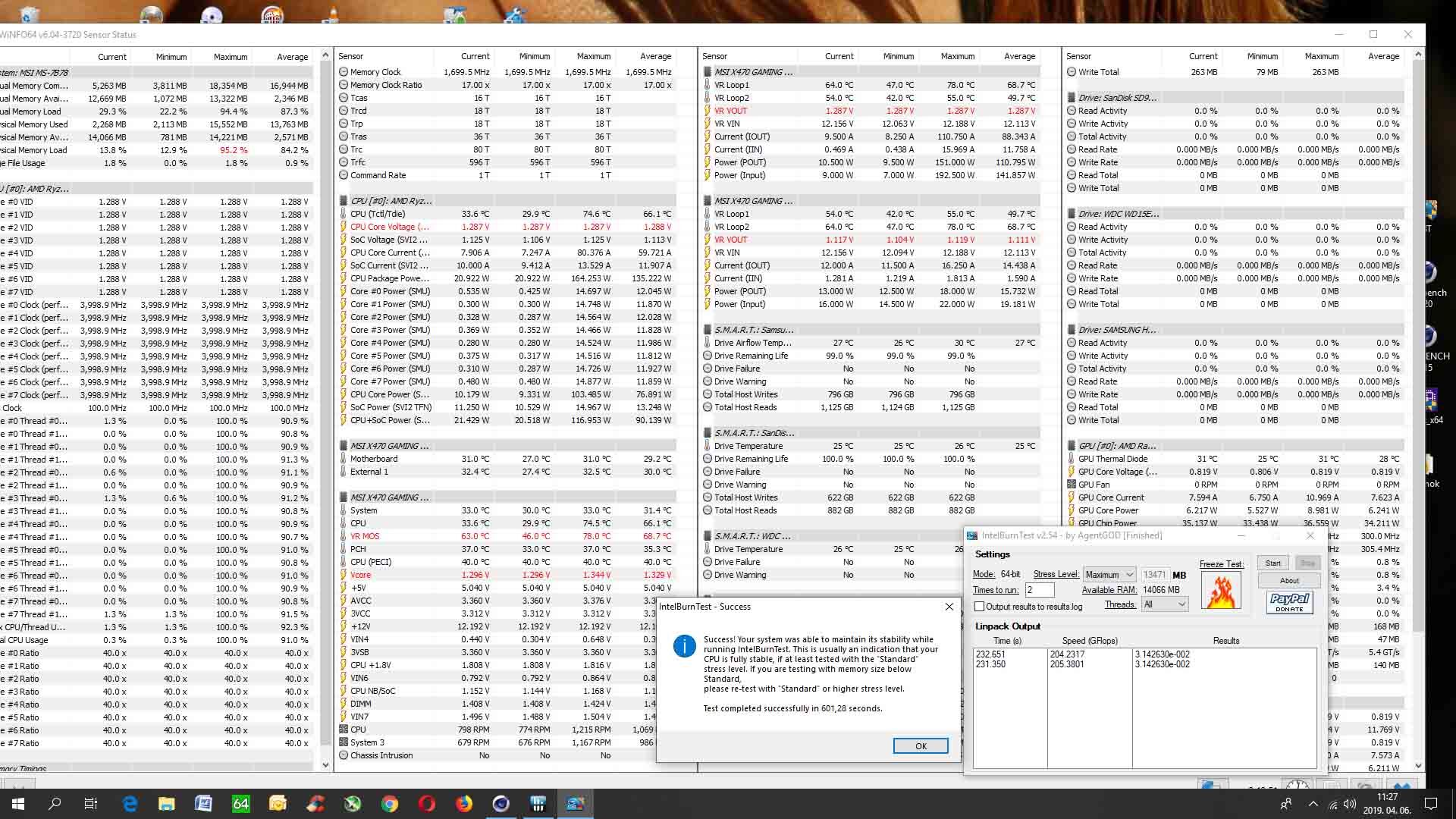Select GPU [#0]: AMD Radeon header row
The width and height of the screenshot is (1456, 819).
click(x=1235, y=446)
